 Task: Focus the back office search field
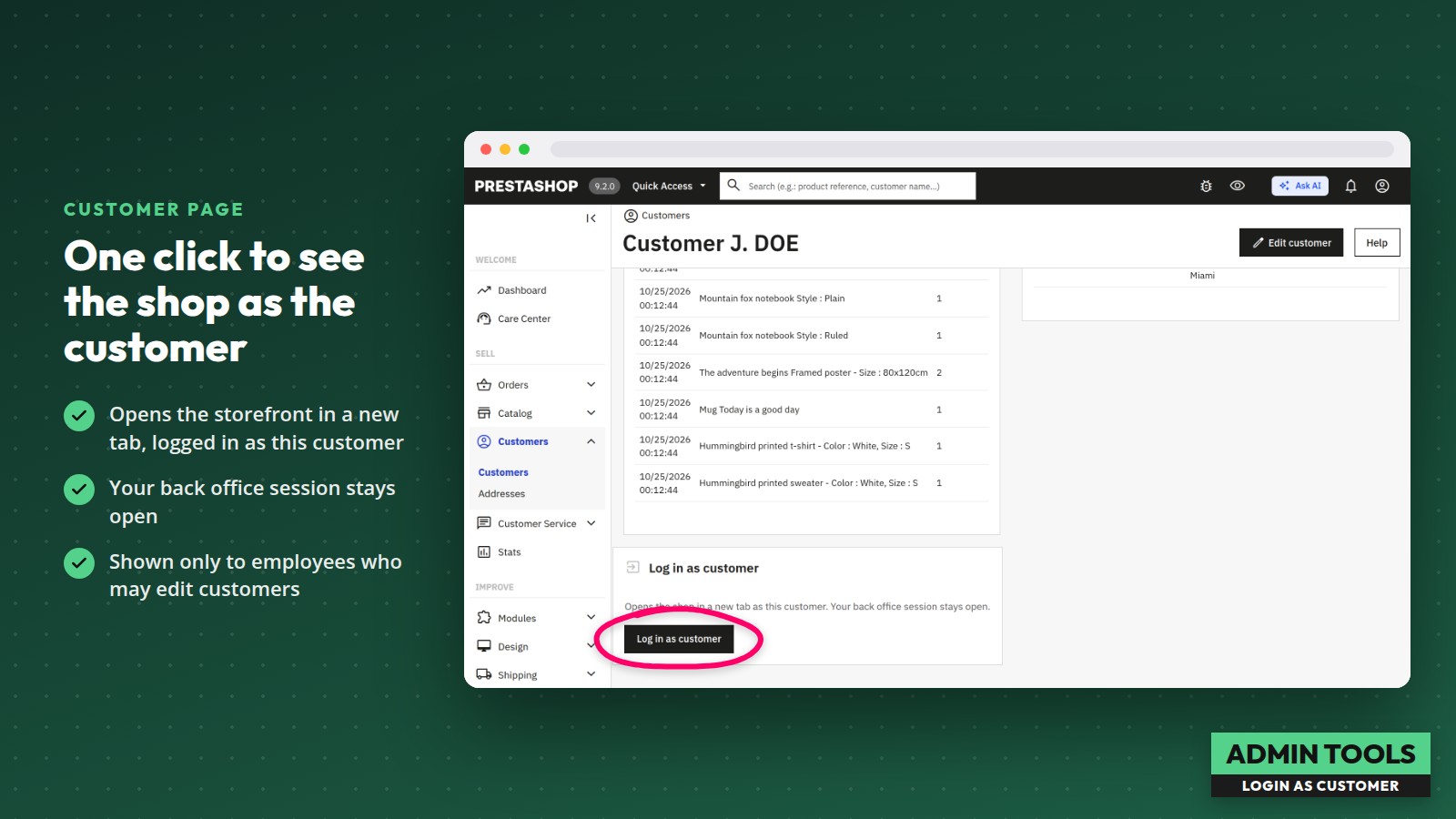coord(847,186)
